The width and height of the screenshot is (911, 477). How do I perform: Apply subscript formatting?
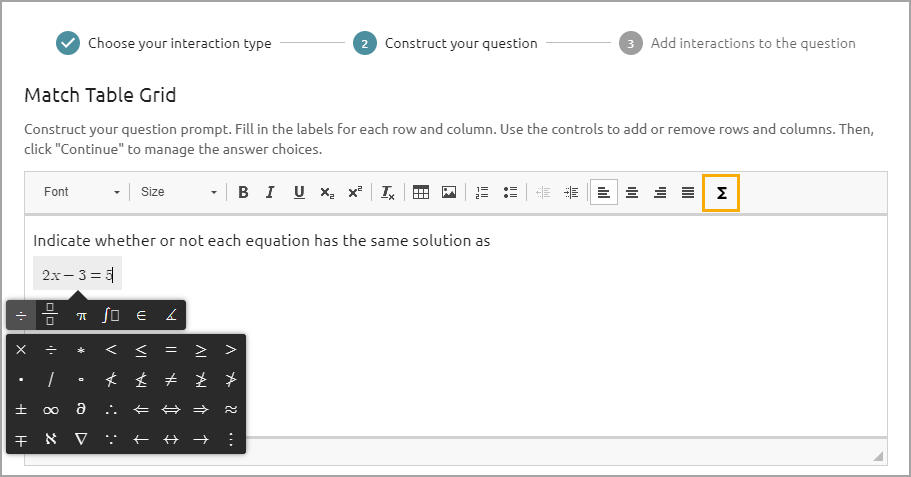(327, 192)
